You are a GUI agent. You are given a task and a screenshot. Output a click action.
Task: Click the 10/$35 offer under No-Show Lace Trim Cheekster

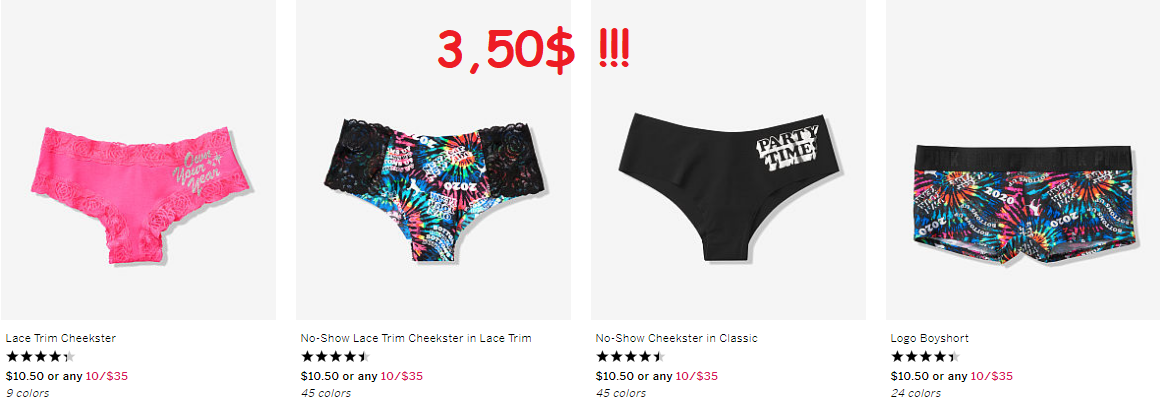point(402,376)
